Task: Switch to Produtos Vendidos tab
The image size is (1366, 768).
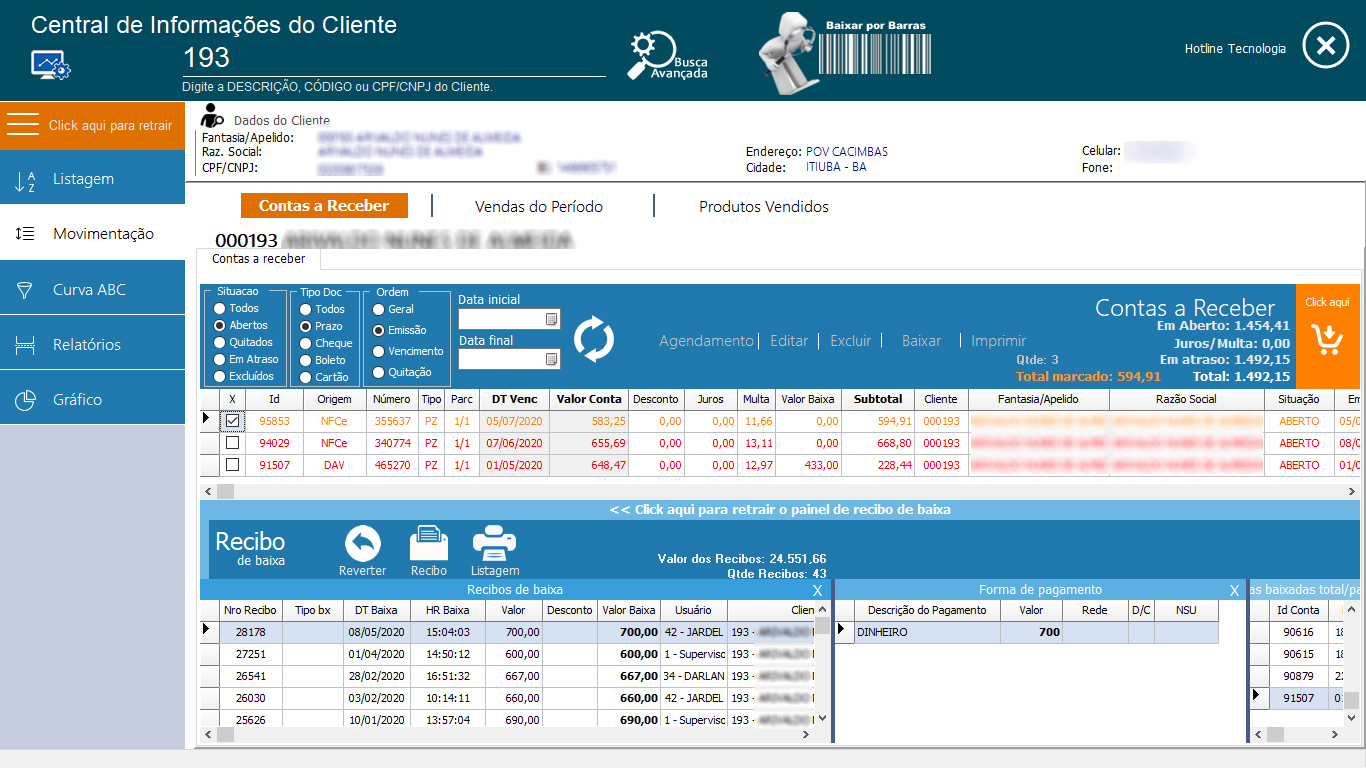Action: (764, 206)
